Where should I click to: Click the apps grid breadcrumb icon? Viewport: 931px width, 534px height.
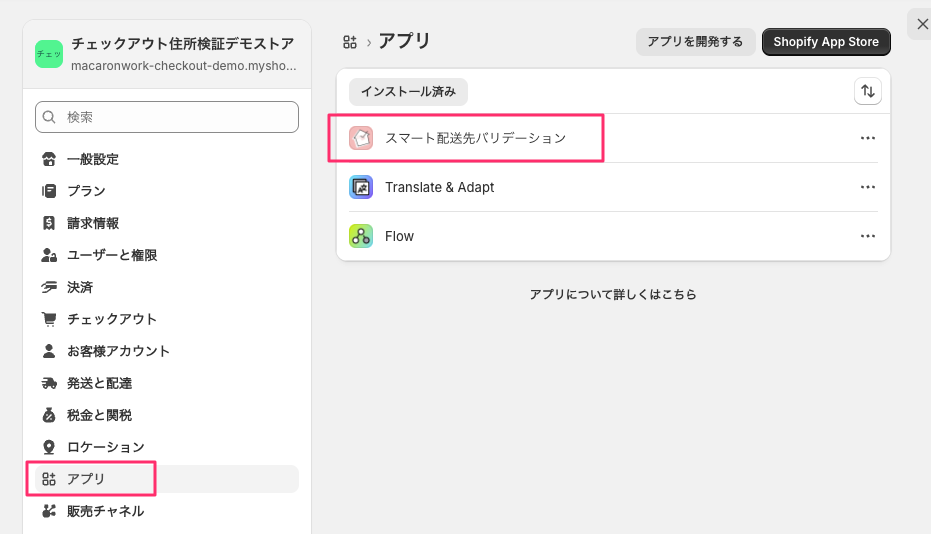(x=349, y=41)
